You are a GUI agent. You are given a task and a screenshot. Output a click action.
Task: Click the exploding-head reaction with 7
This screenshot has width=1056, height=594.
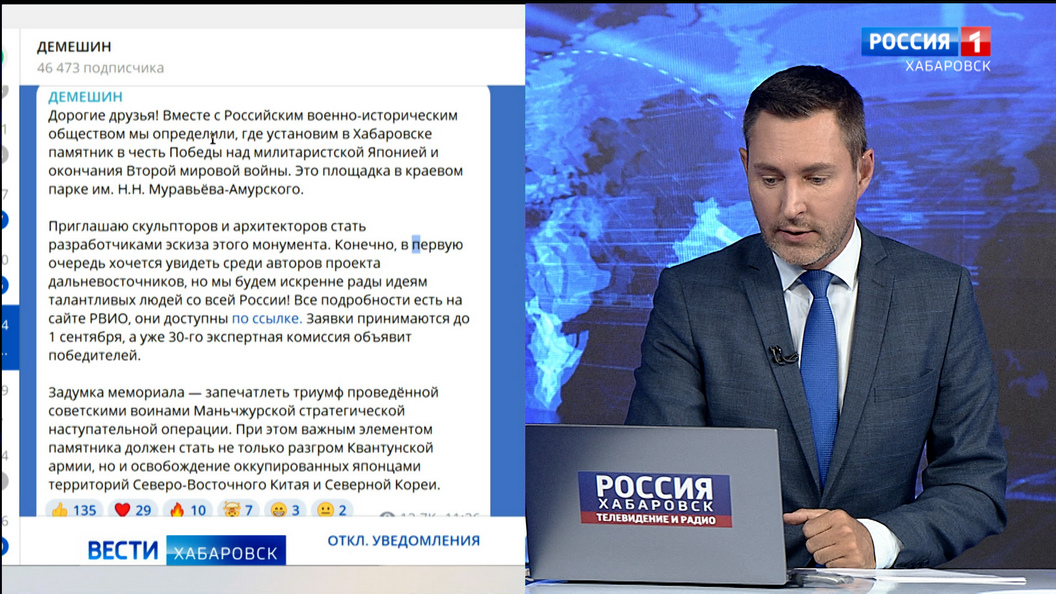click(238, 509)
